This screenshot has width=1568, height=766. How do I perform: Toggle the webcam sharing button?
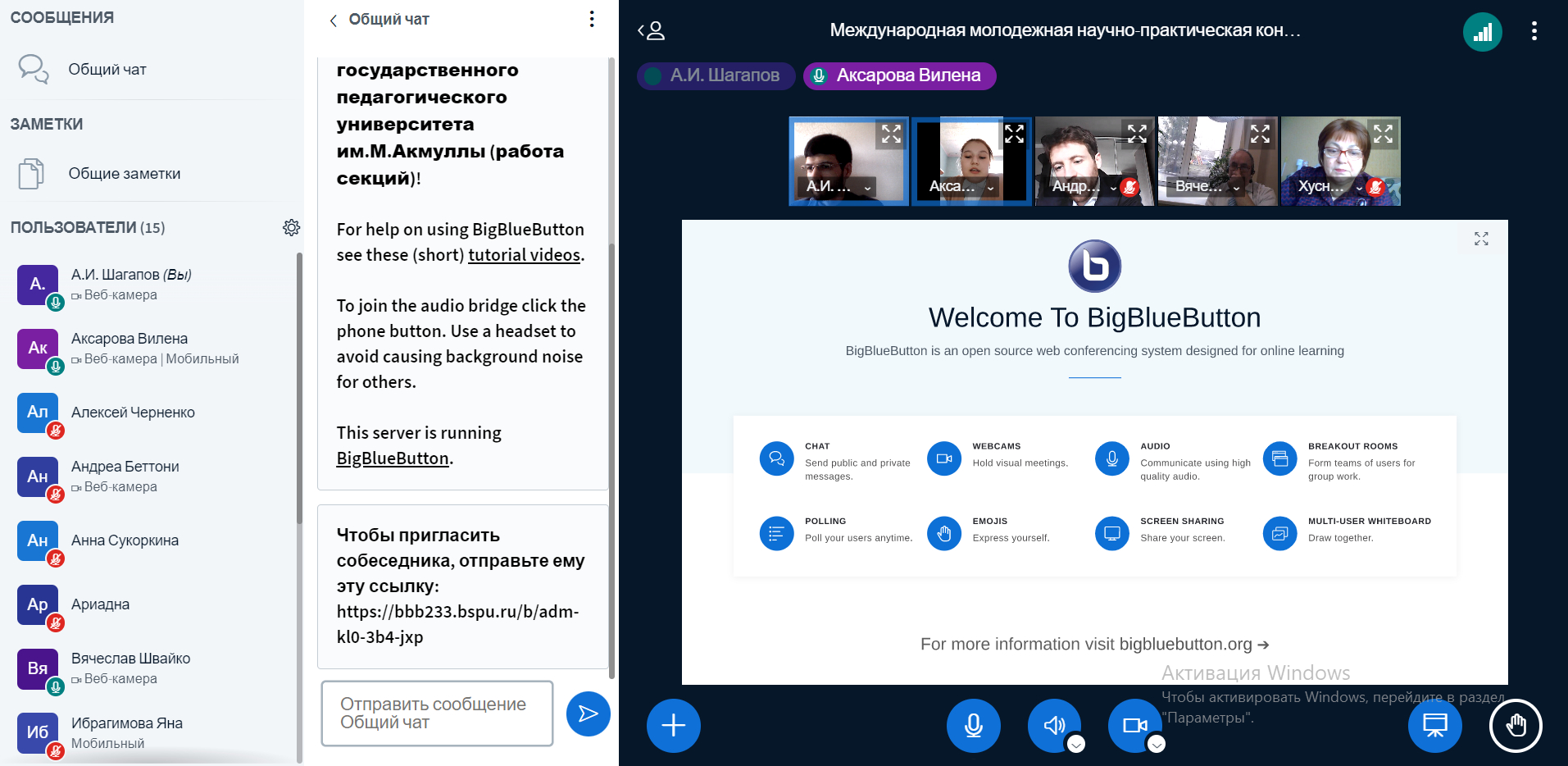point(1134,726)
